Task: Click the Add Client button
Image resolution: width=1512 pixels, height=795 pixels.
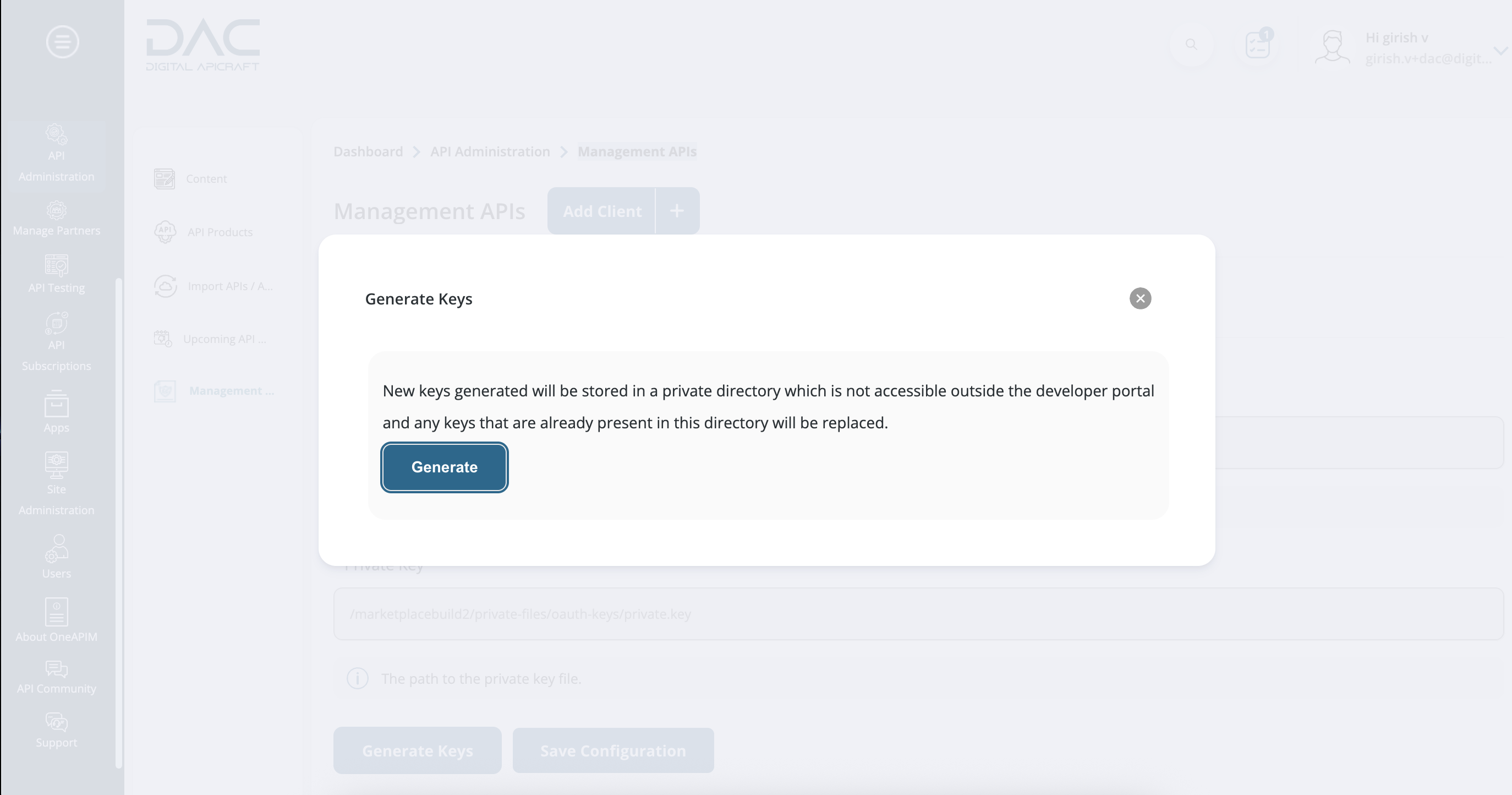Action: tap(601, 211)
